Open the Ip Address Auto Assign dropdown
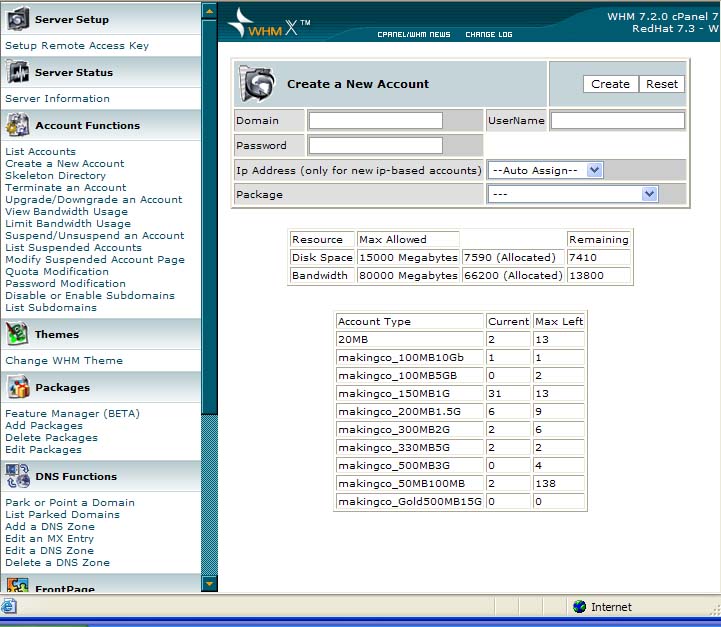Image resolution: width=721 pixels, height=627 pixels. point(545,170)
